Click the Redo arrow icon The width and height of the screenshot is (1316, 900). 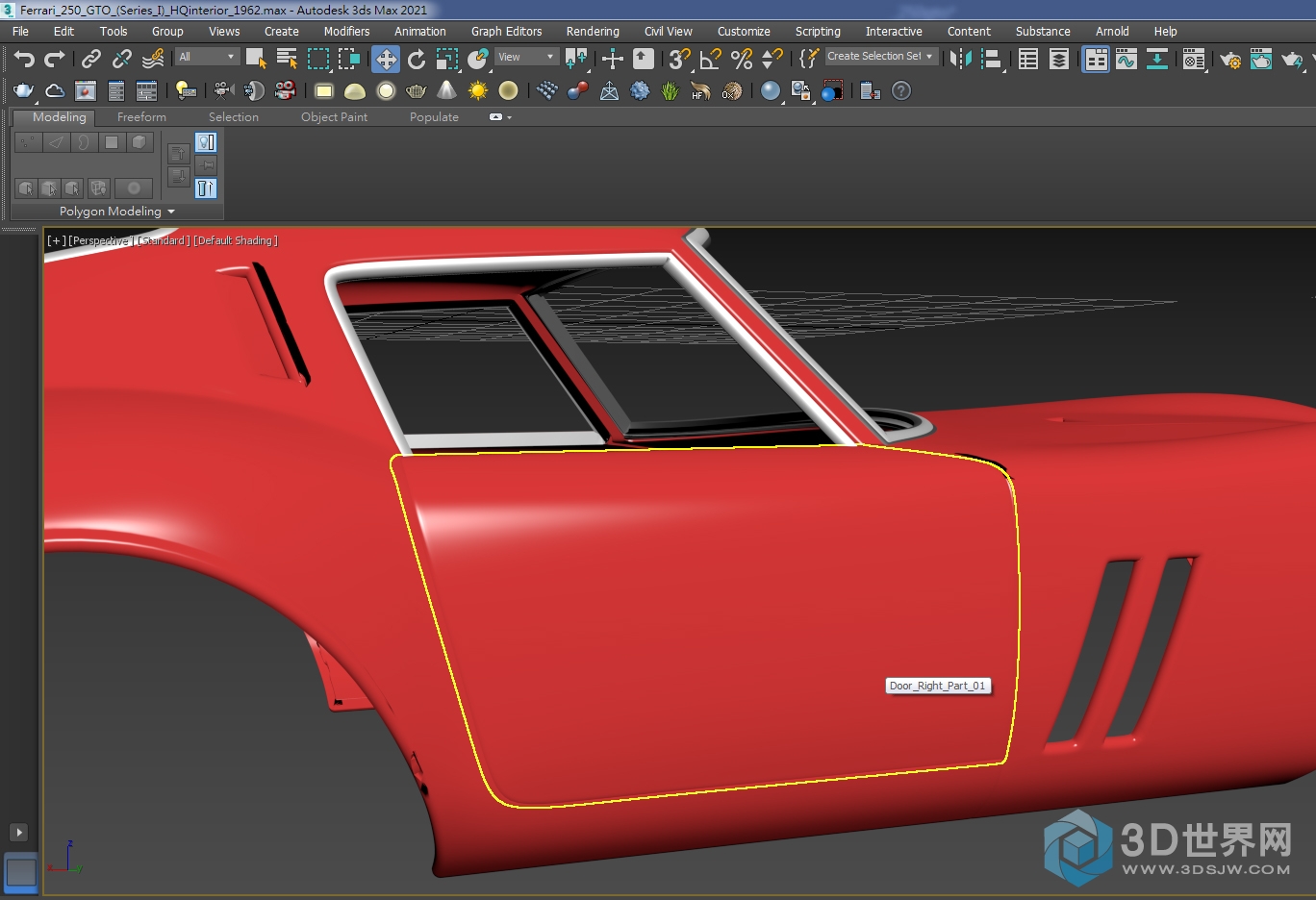(x=55, y=60)
